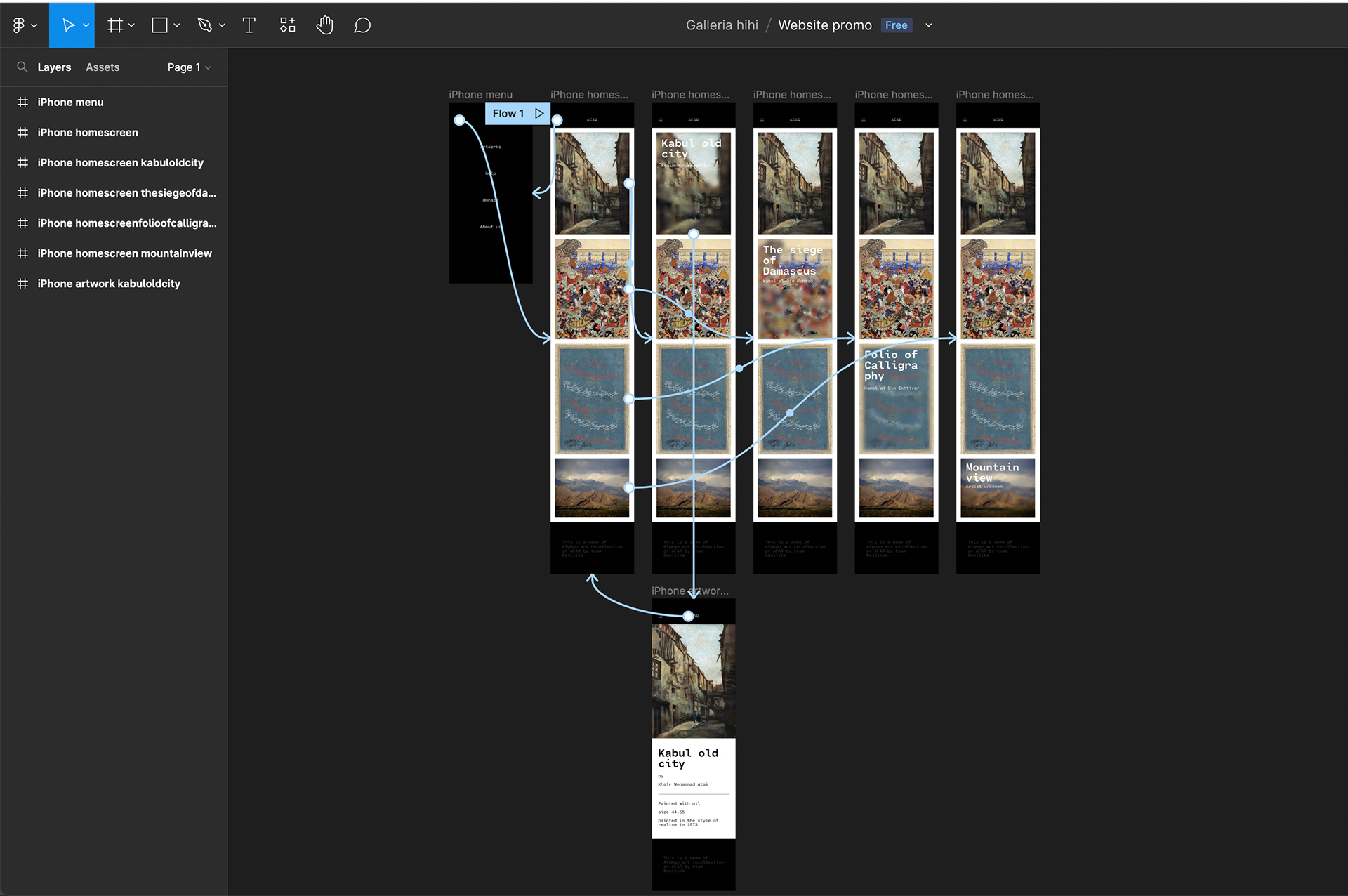Click frame icon beside homescreen kabuloldcity layer

coord(22,163)
